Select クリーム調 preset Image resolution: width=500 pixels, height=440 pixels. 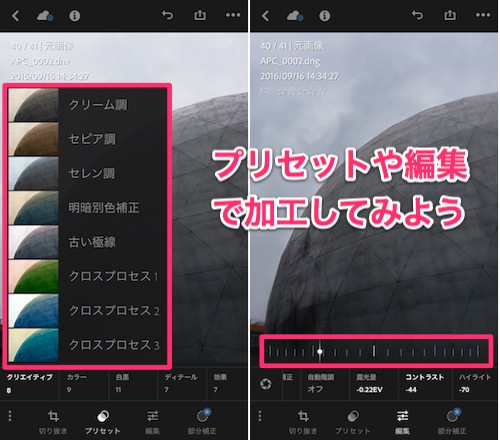click(x=87, y=105)
